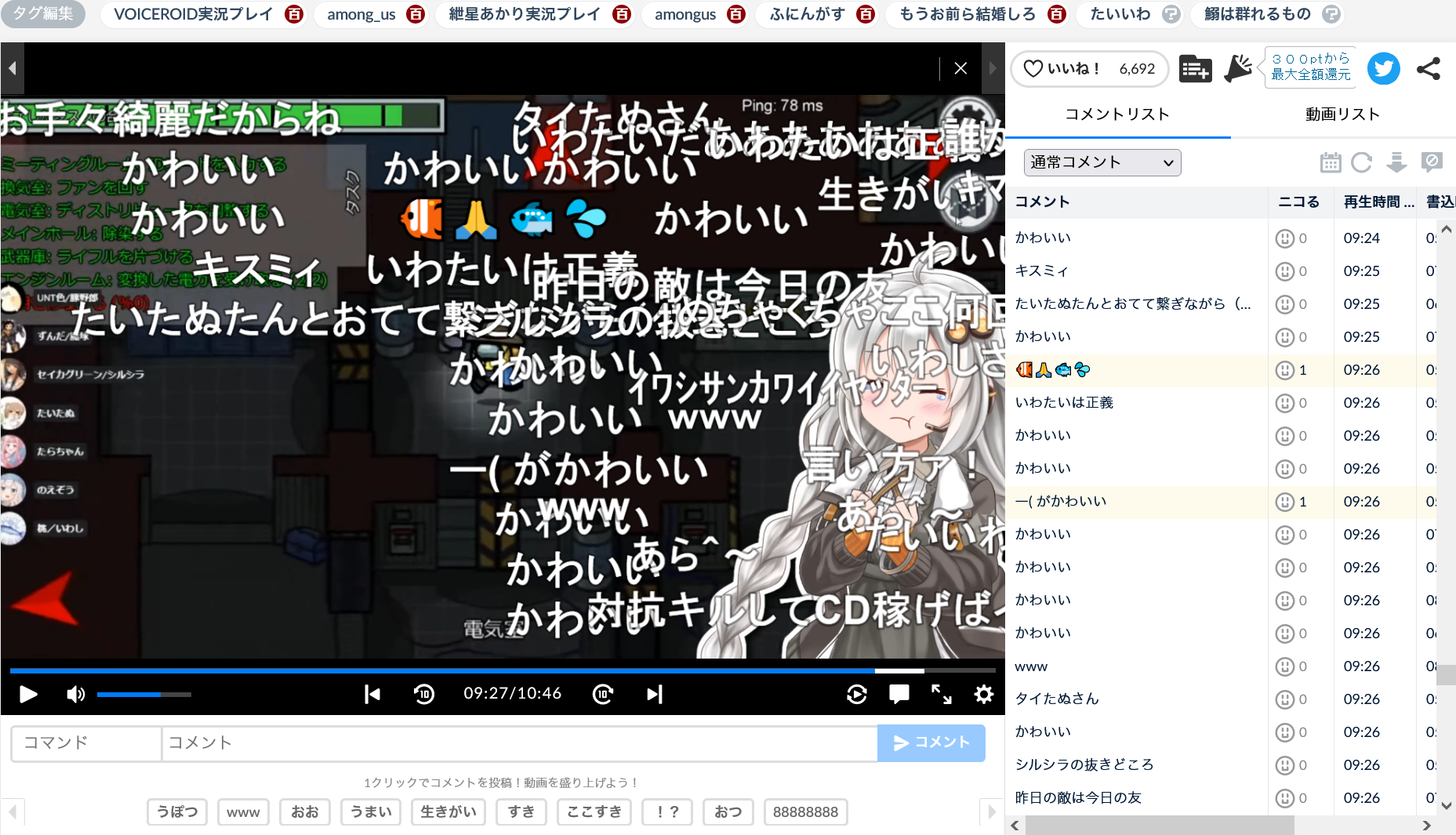Open player settings gear

(984, 694)
